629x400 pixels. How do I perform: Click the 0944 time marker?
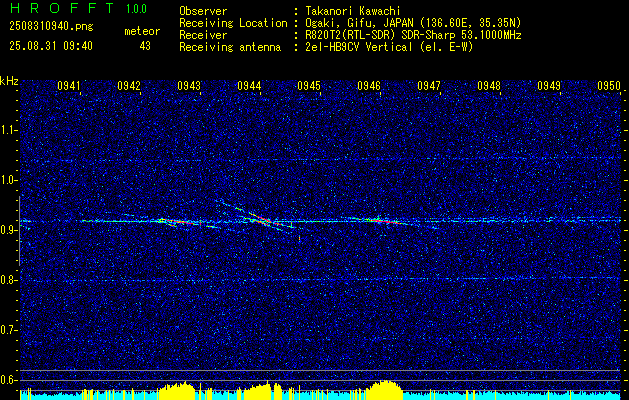(x=249, y=86)
